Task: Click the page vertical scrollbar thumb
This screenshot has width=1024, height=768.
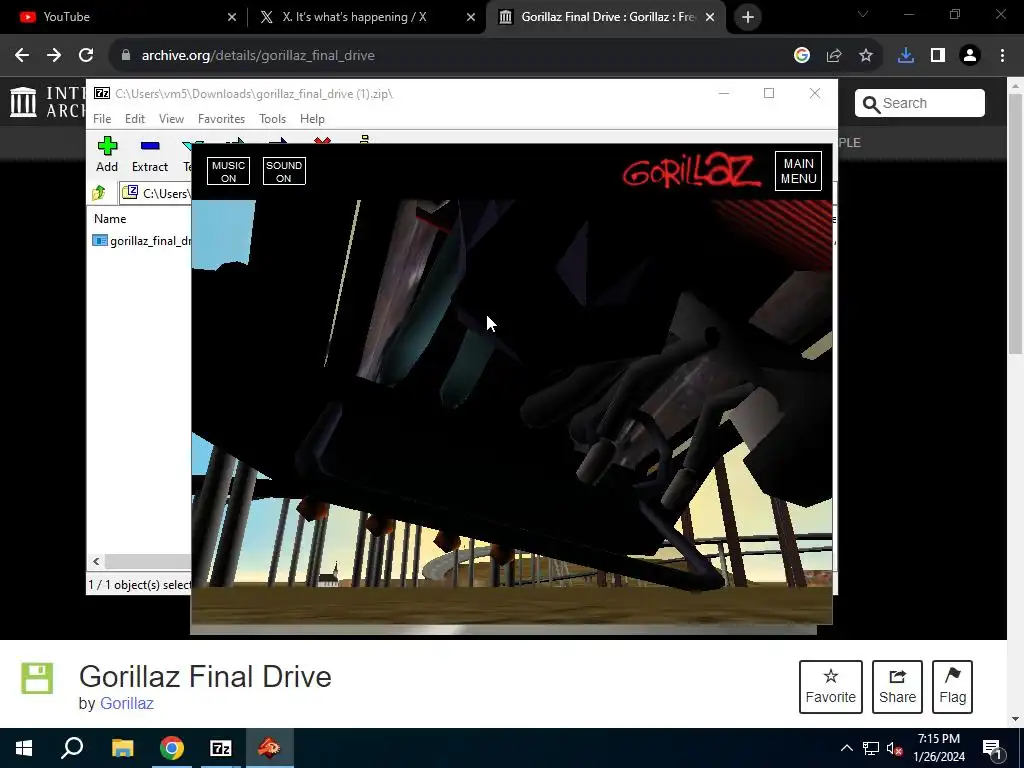Action: click(1015, 223)
